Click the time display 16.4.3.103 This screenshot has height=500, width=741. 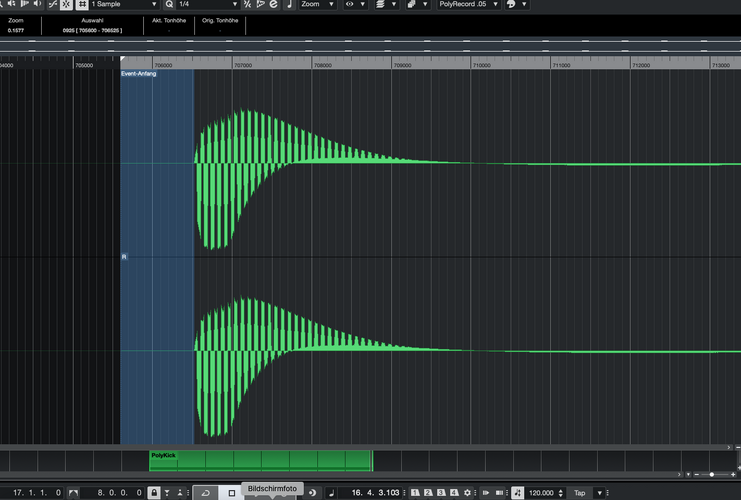click(x=375, y=492)
